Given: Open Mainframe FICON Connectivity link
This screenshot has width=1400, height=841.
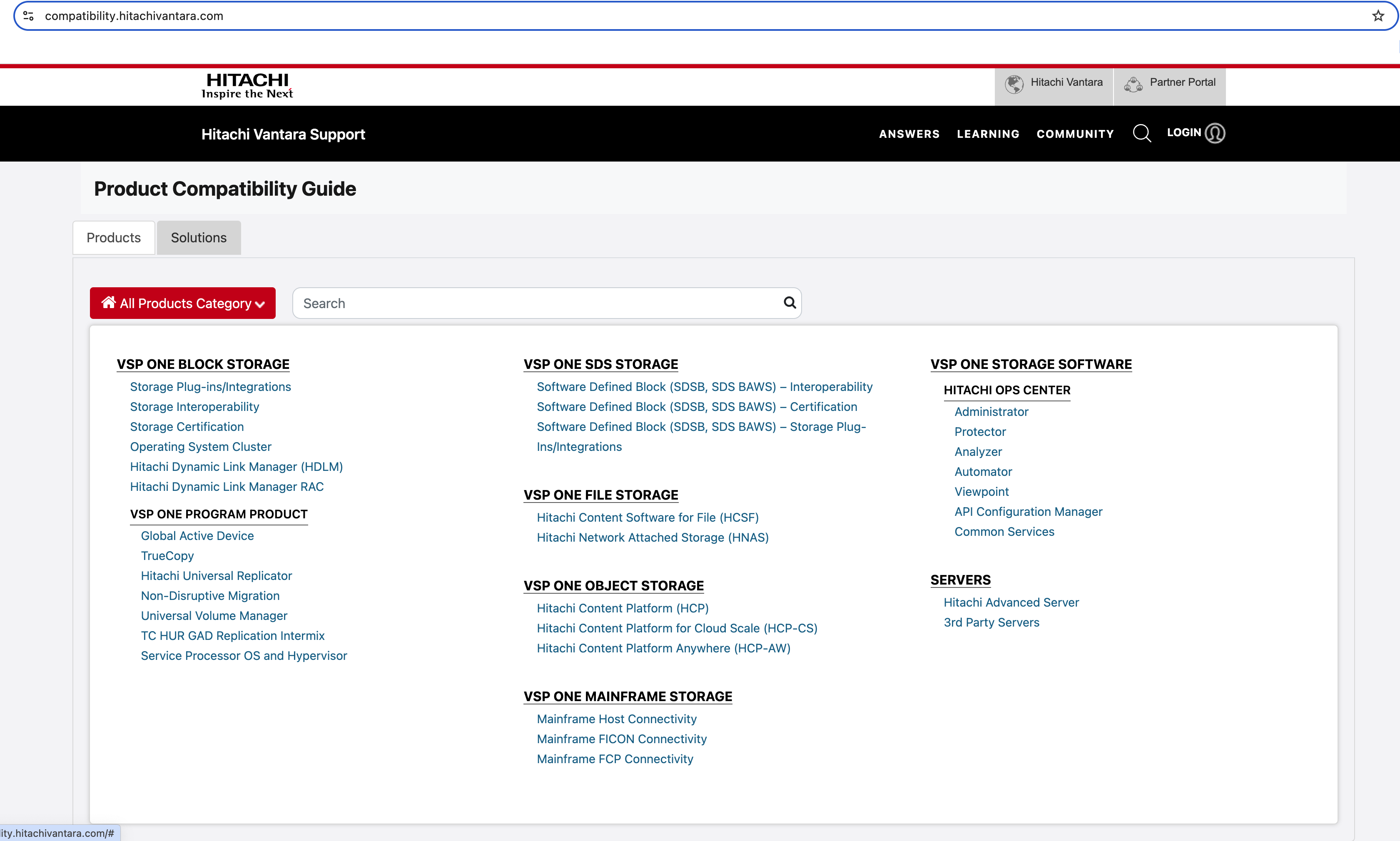Looking at the screenshot, I should click(621, 739).
